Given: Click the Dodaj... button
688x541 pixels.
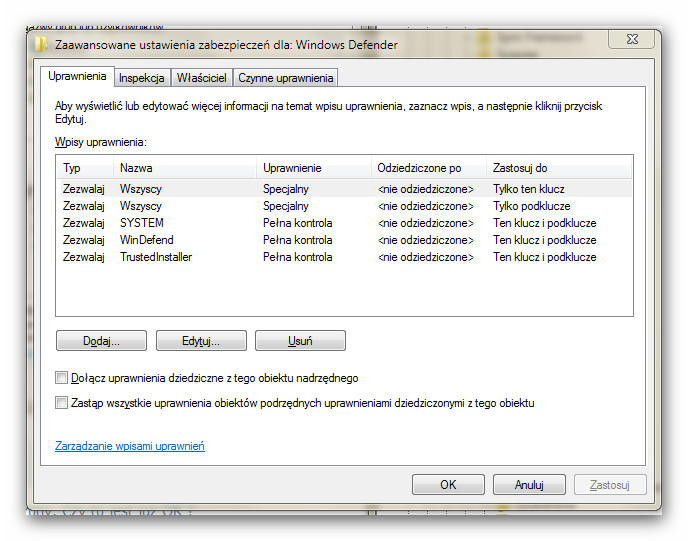Looking at the screenshot, I should click(101, 341).
